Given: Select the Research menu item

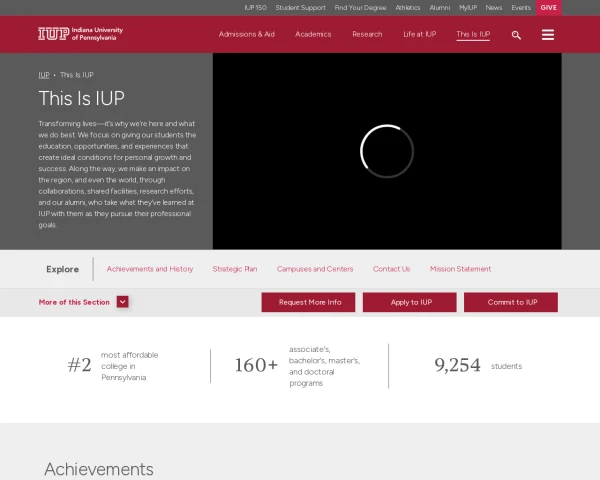Looking at the screenshot, I should [x=367, y=34].
